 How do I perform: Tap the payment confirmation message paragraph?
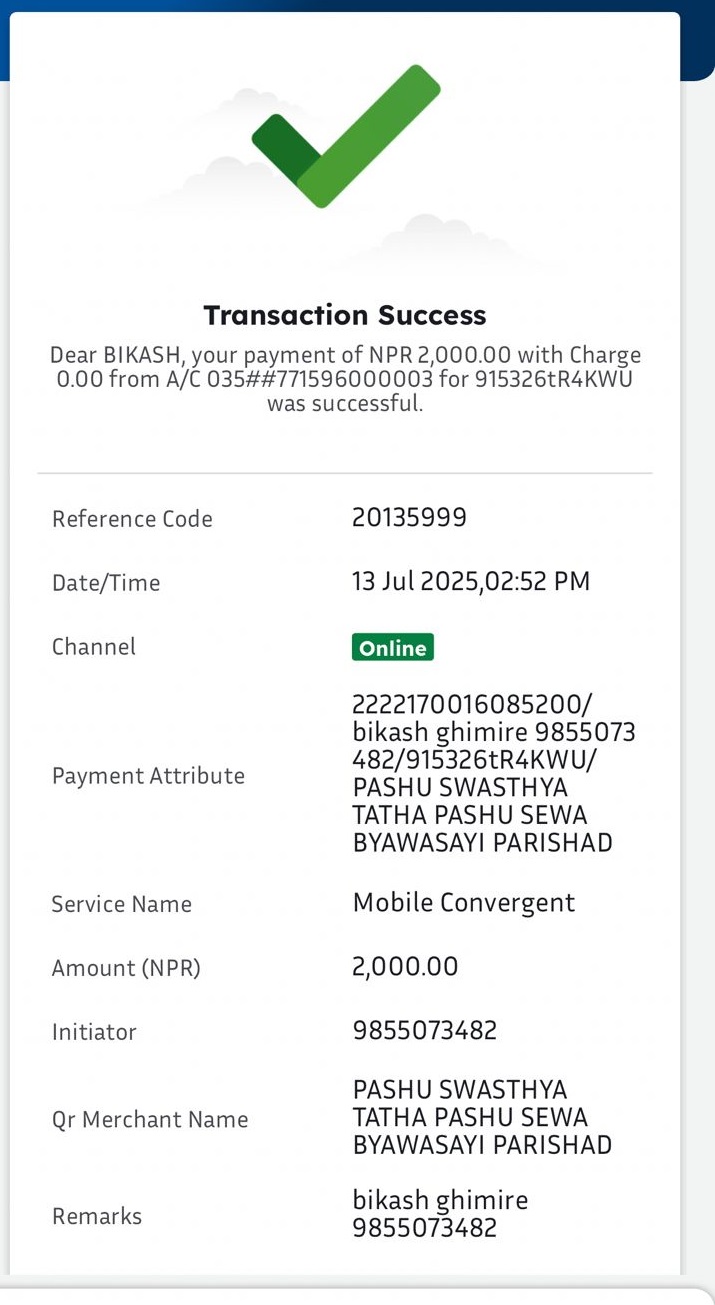tap(345, 380)
